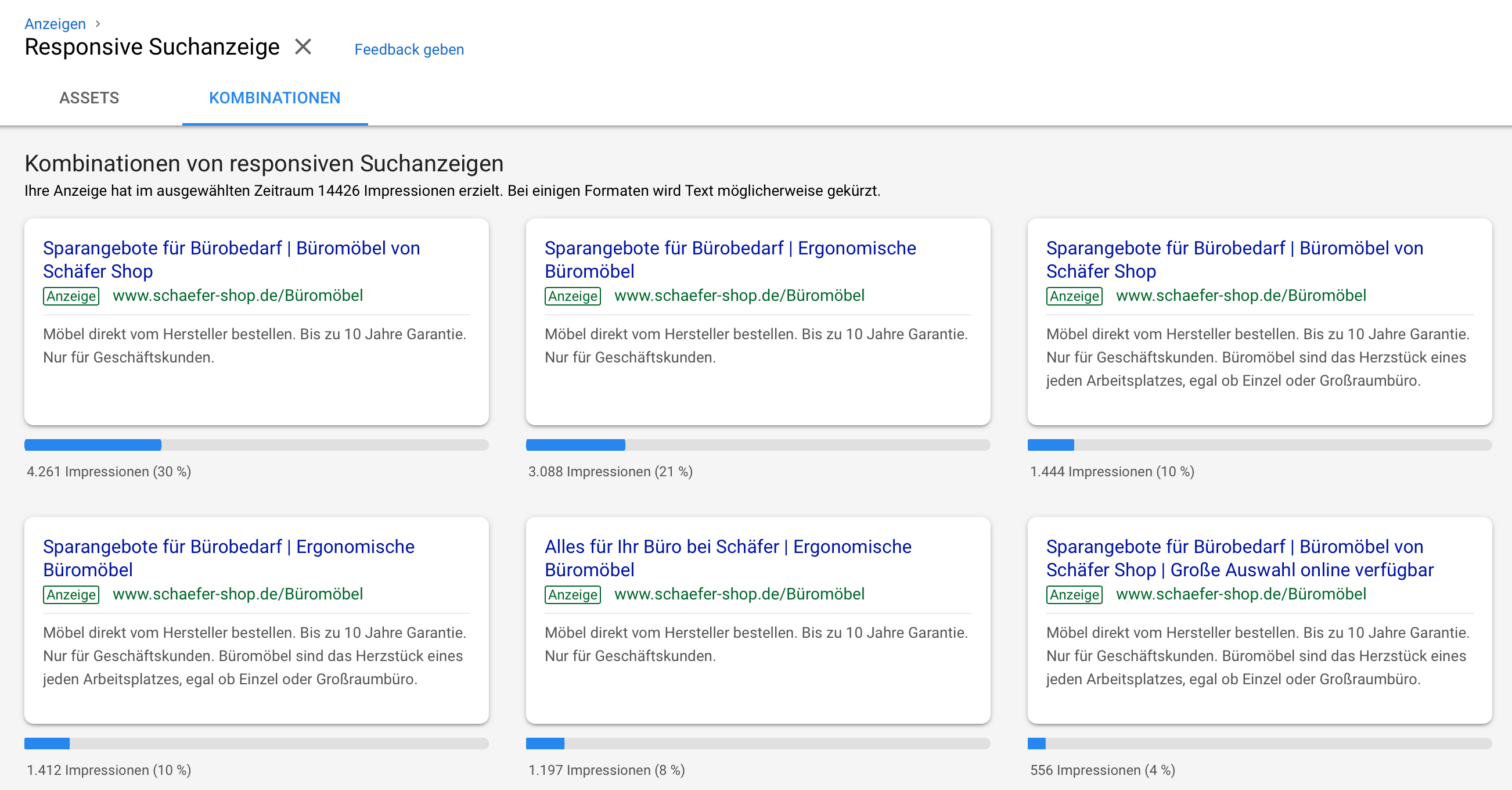Click display URL in the 4.261 impressions ad
This screenshot has height=790, width=1512.
tap(237, 295)
